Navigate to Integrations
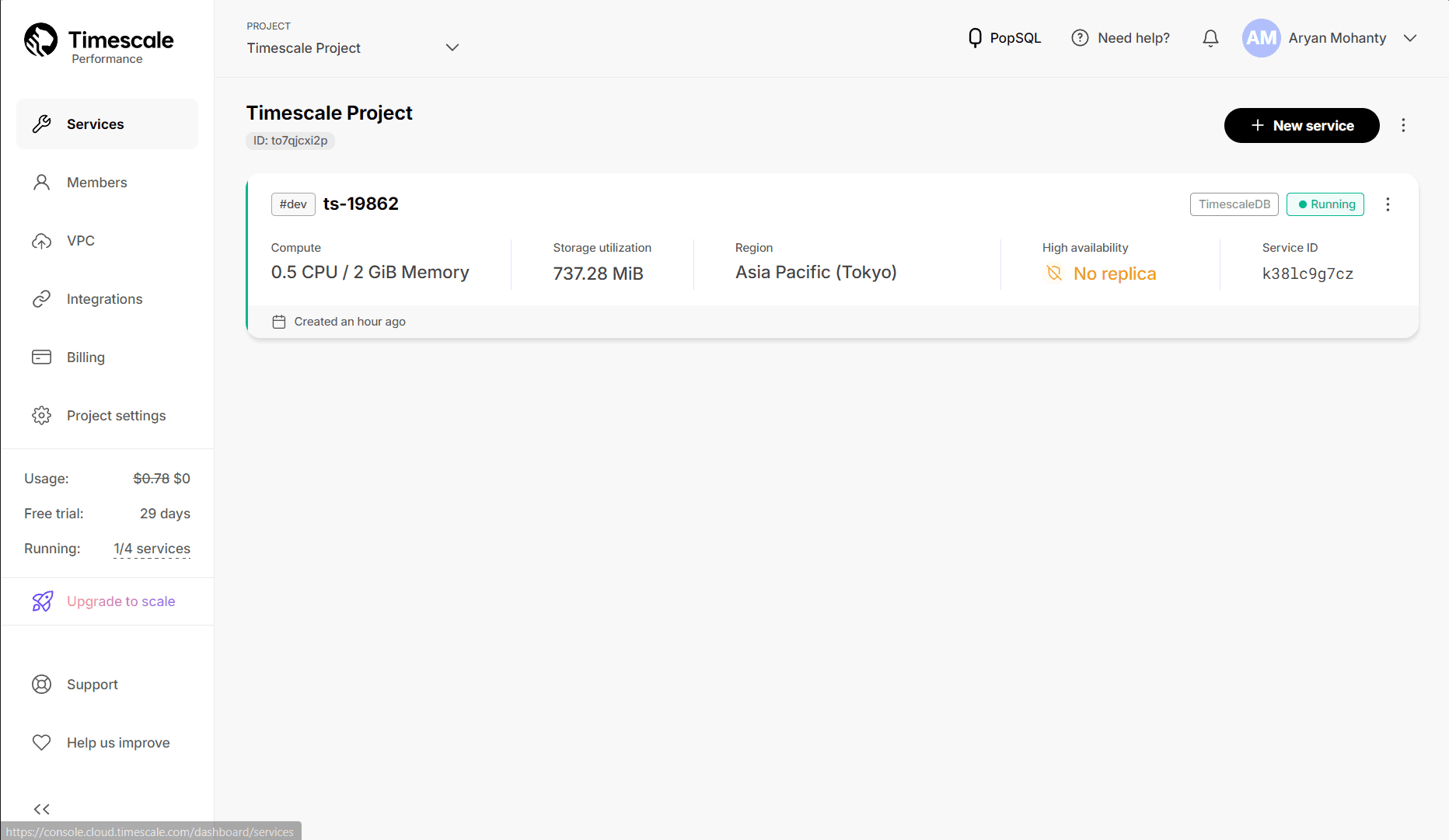Image resolution: width=1449 pixels, height=840 pixels. (x=104, y=299)
